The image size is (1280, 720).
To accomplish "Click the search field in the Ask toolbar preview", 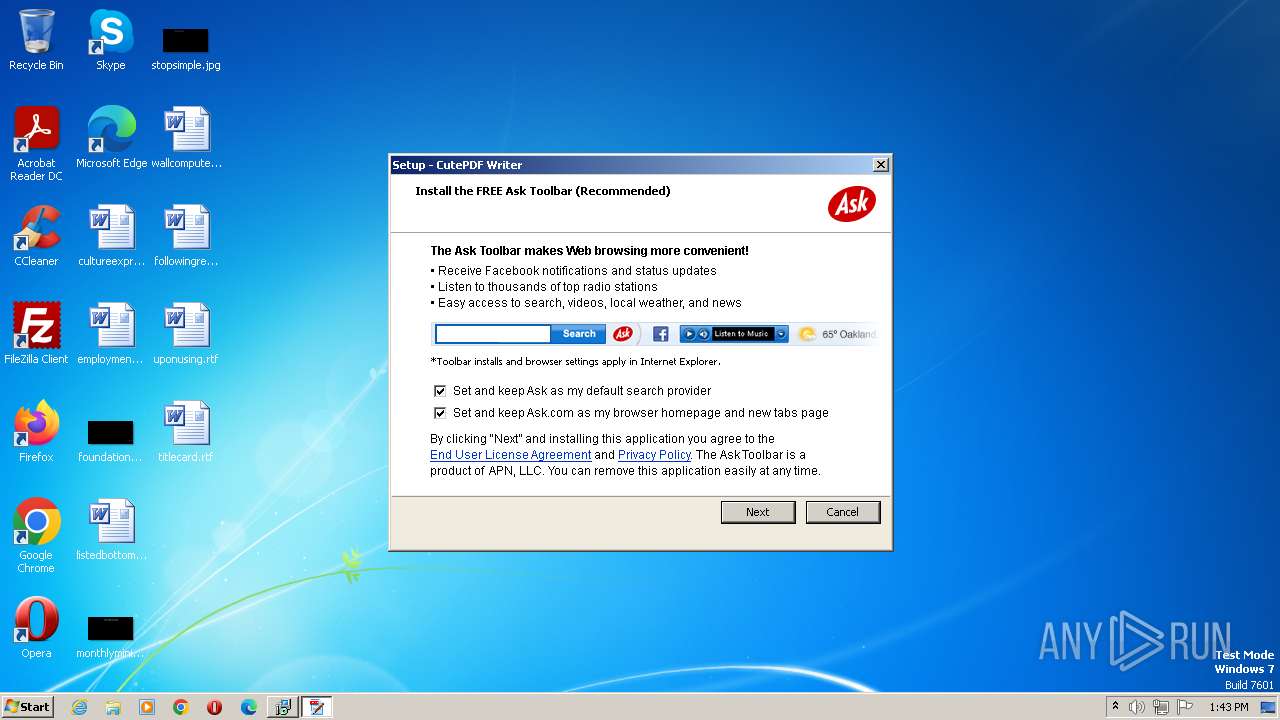I will pos(493,334).
